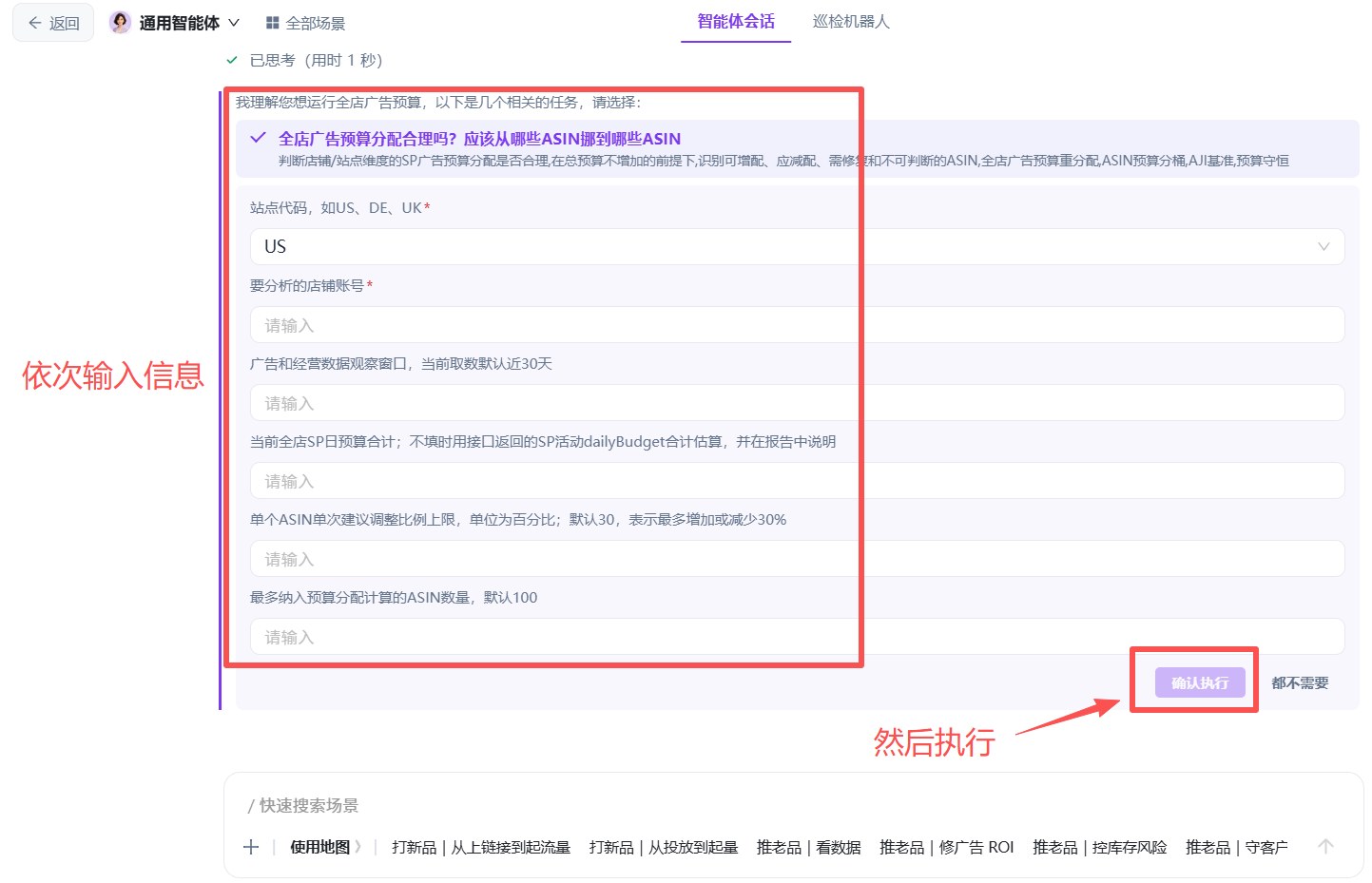Switch to 智能体会话 tab
The image size is (1372, 883).
coord(736,22)
